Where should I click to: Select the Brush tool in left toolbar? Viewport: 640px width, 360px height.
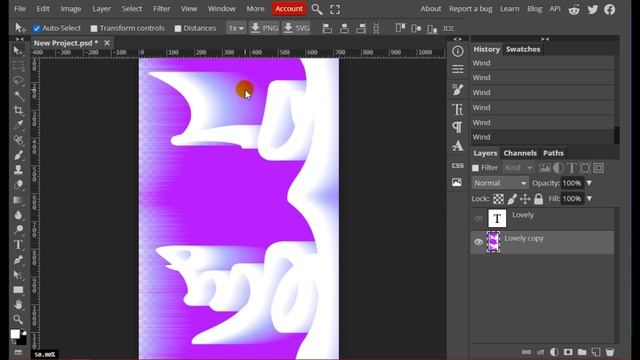pos(18,155)
